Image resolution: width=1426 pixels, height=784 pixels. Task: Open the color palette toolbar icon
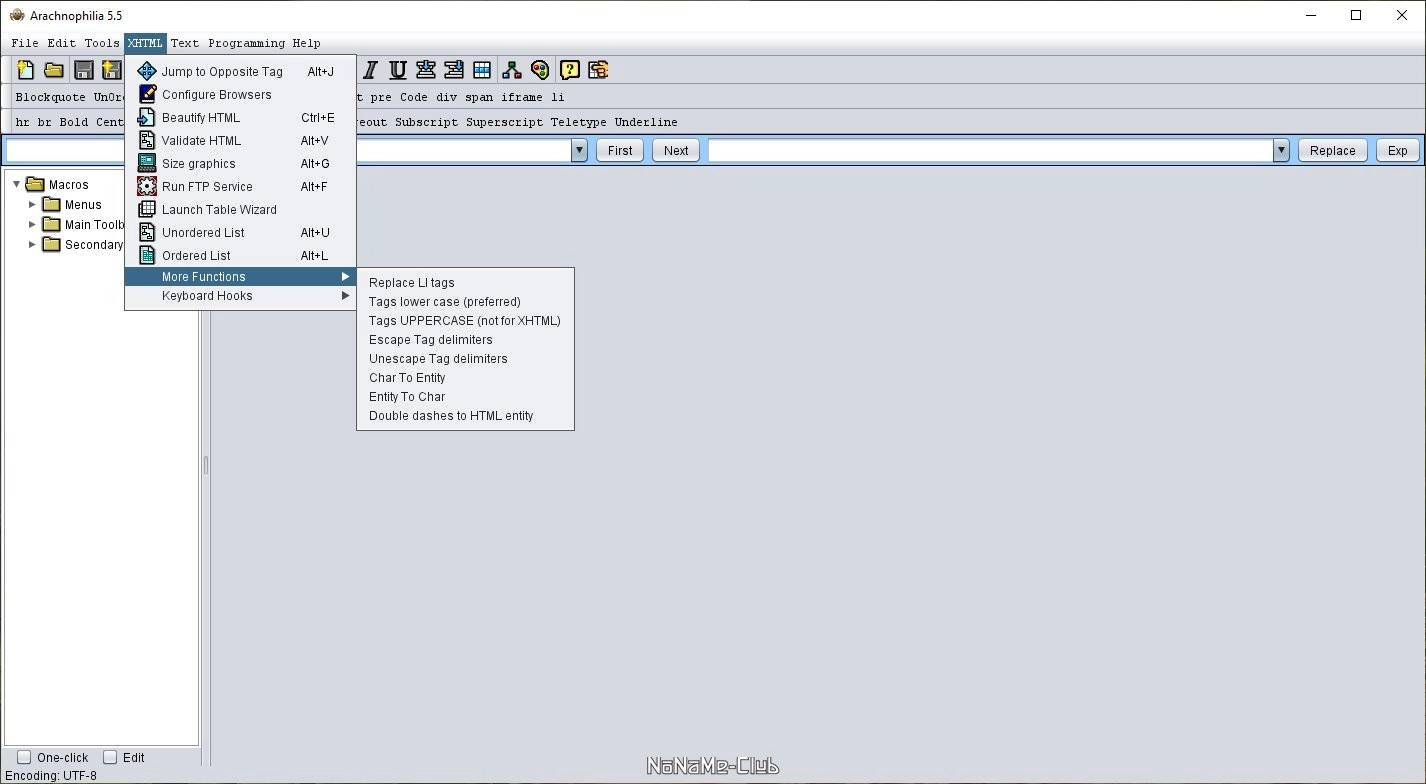tap(540, 70)
